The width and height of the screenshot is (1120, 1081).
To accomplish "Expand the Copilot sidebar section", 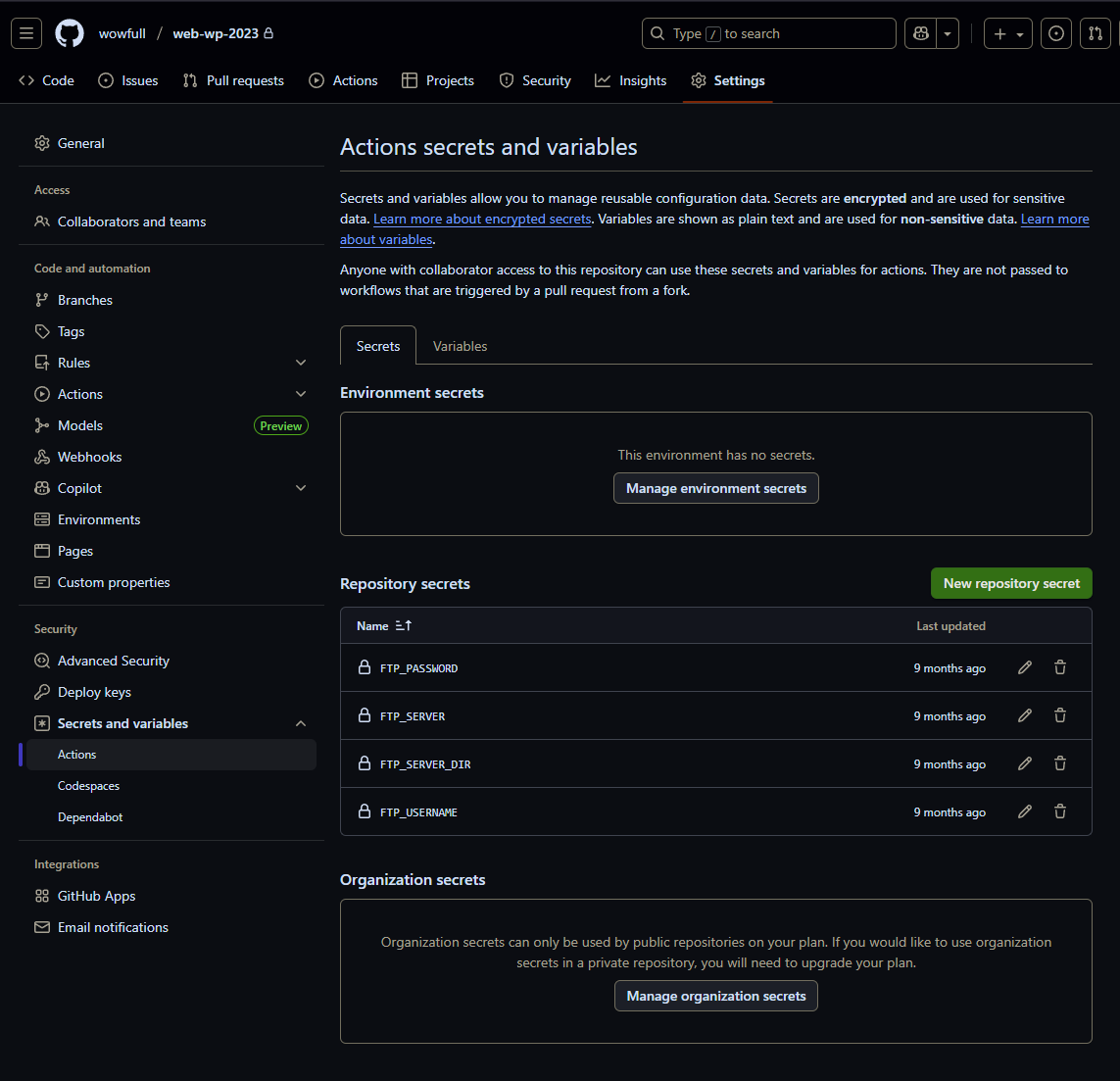I will coord(301,488).
